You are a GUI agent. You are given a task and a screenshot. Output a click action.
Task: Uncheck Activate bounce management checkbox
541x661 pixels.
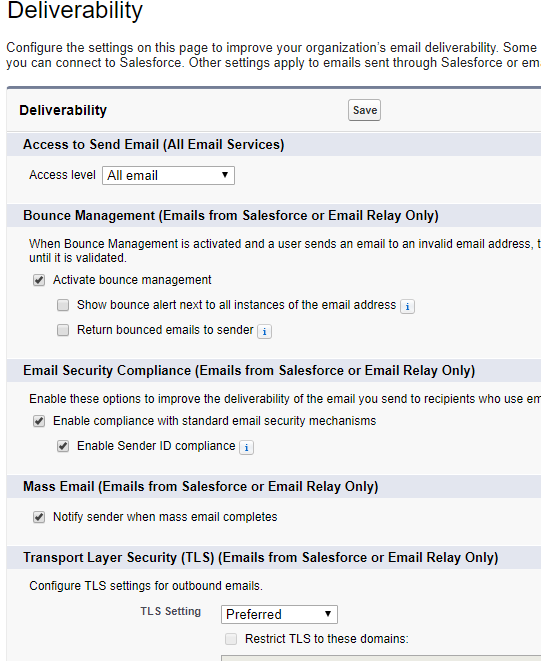39,280
